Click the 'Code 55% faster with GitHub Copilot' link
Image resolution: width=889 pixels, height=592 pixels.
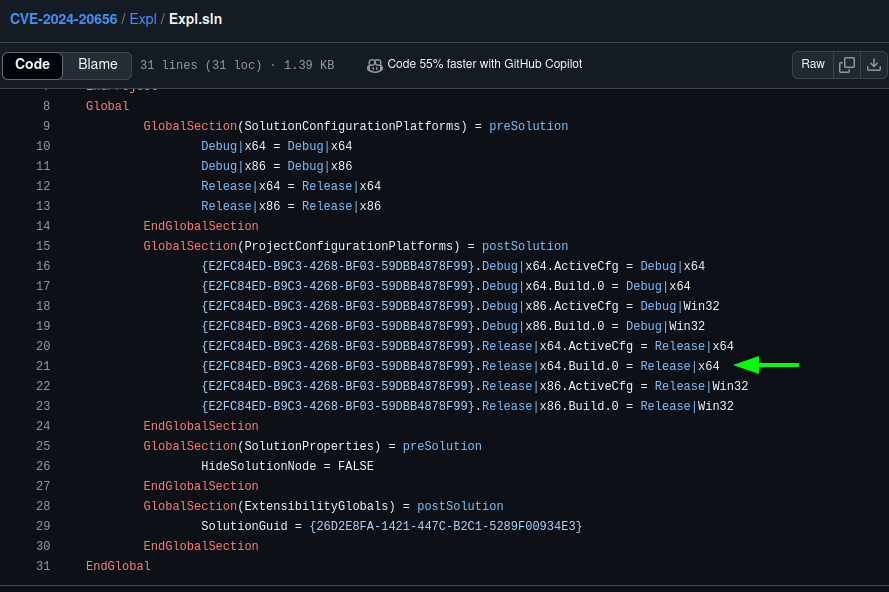484,64
